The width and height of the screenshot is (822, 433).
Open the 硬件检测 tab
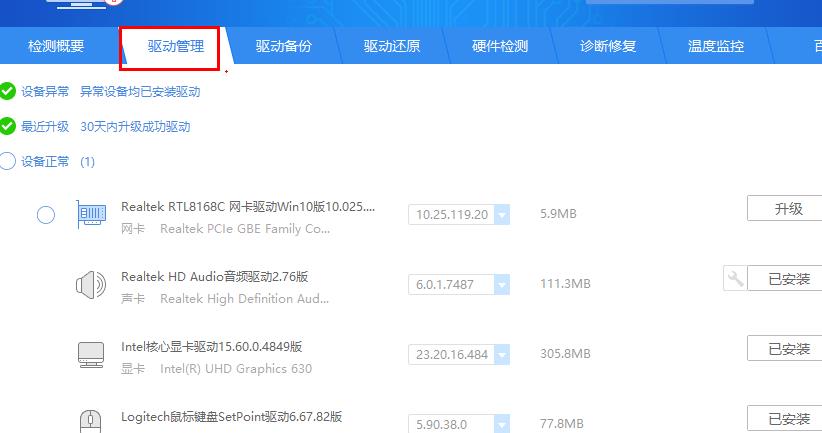(x=499, y=46)
